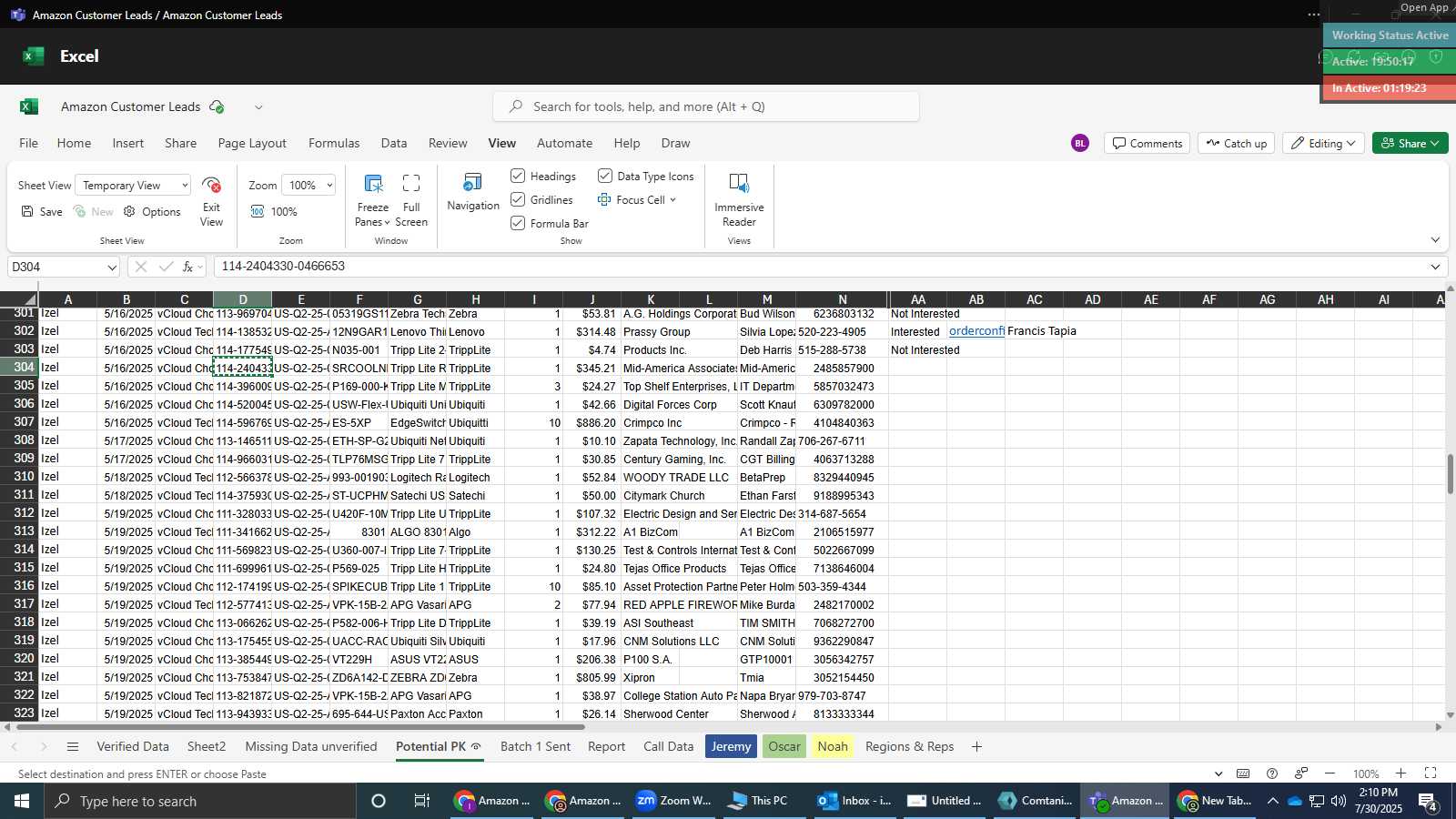Toggle the Formula Bar checkbox
1456x819 pixels.
pyautogui.click(x=518, y=223)
